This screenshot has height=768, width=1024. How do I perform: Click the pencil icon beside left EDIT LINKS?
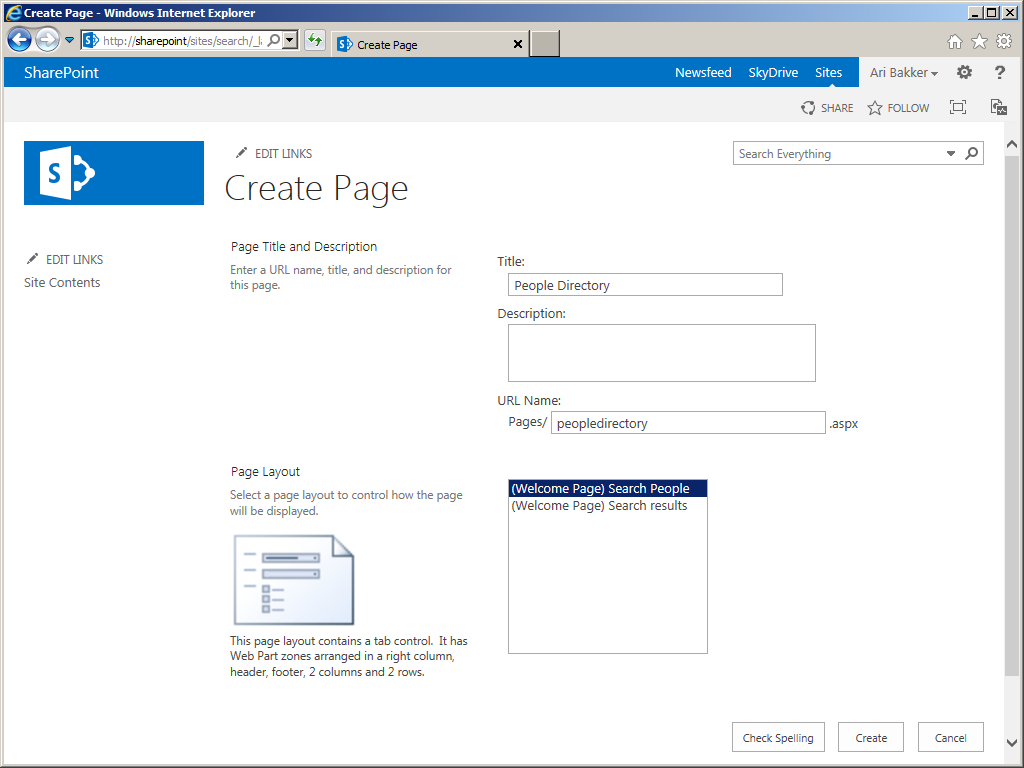point(32,259)
